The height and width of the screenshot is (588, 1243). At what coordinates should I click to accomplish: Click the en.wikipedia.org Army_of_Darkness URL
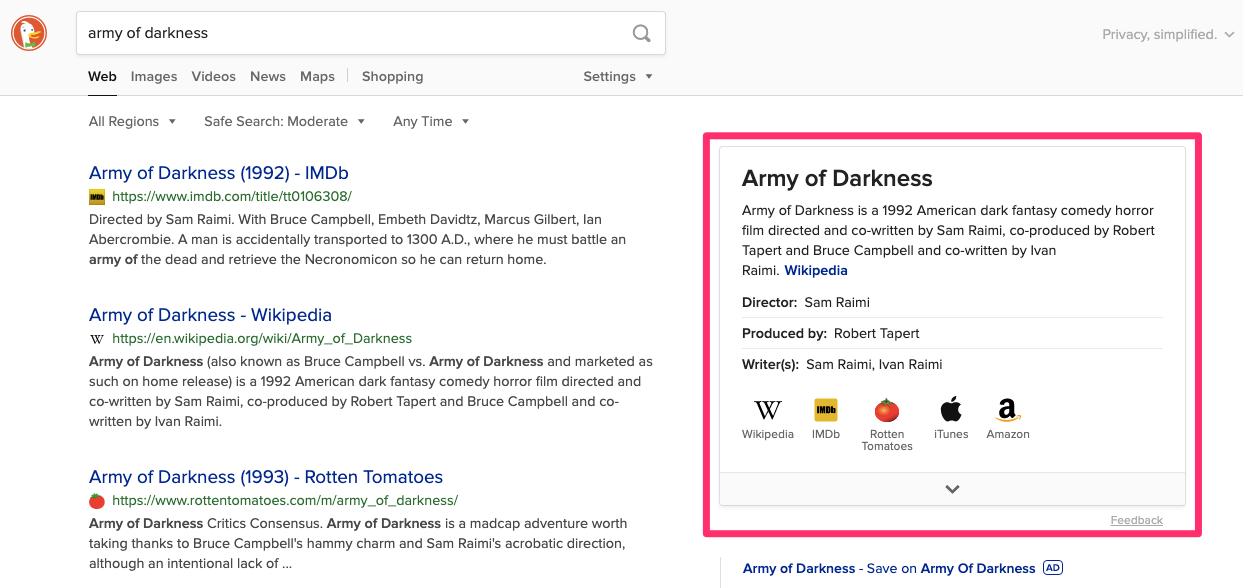[262, 339]
